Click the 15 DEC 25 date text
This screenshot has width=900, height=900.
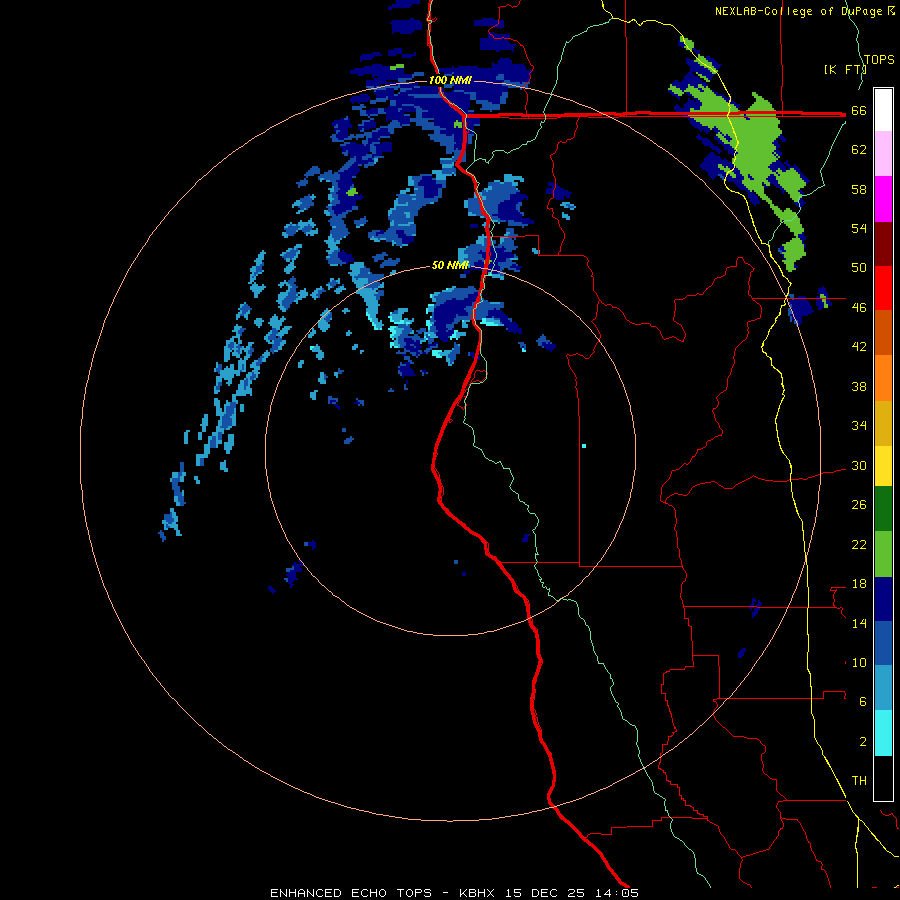[545, 893]
